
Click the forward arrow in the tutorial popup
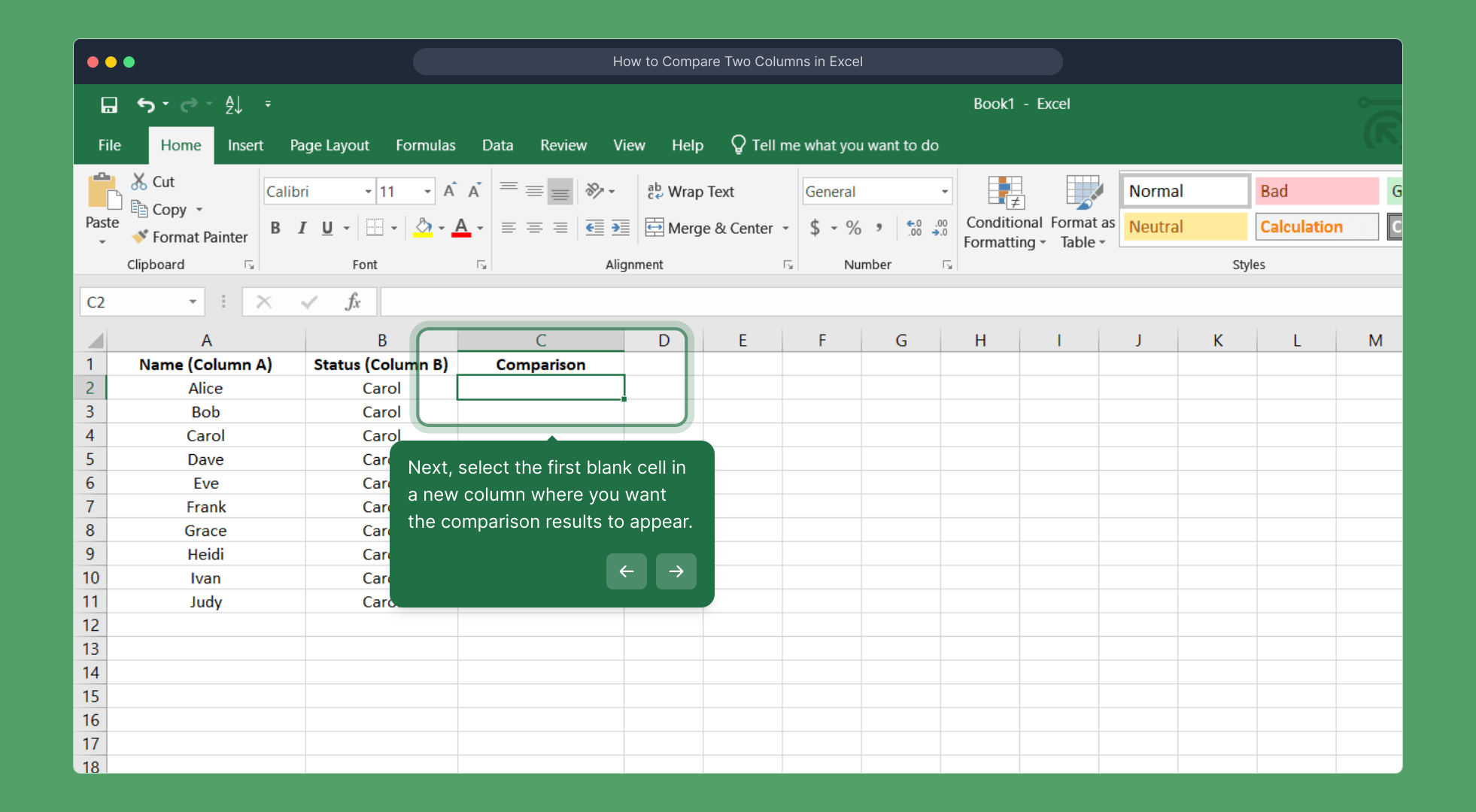[x=675, y=571]
